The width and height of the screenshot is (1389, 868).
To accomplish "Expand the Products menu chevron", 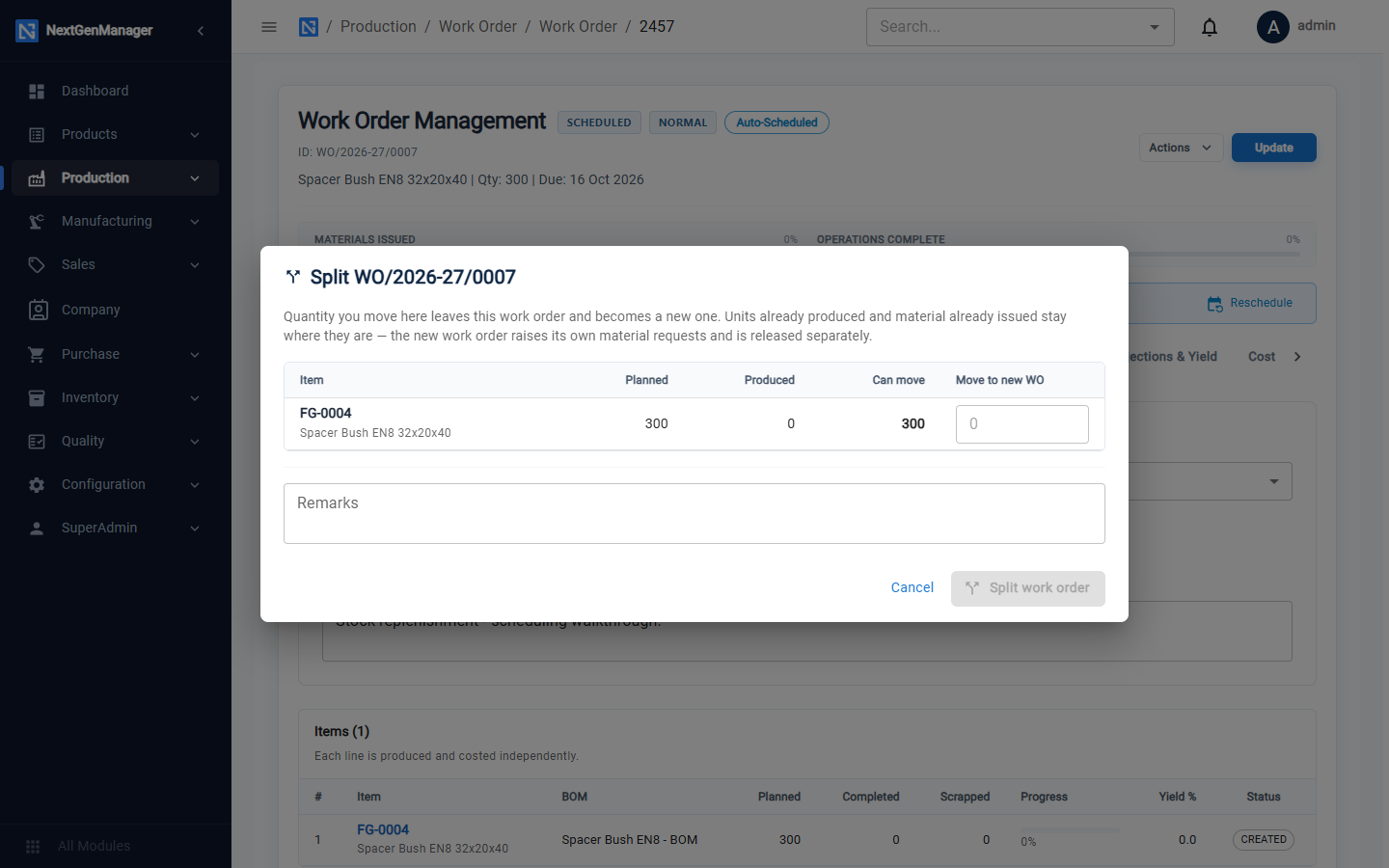I will pos(195,135).
